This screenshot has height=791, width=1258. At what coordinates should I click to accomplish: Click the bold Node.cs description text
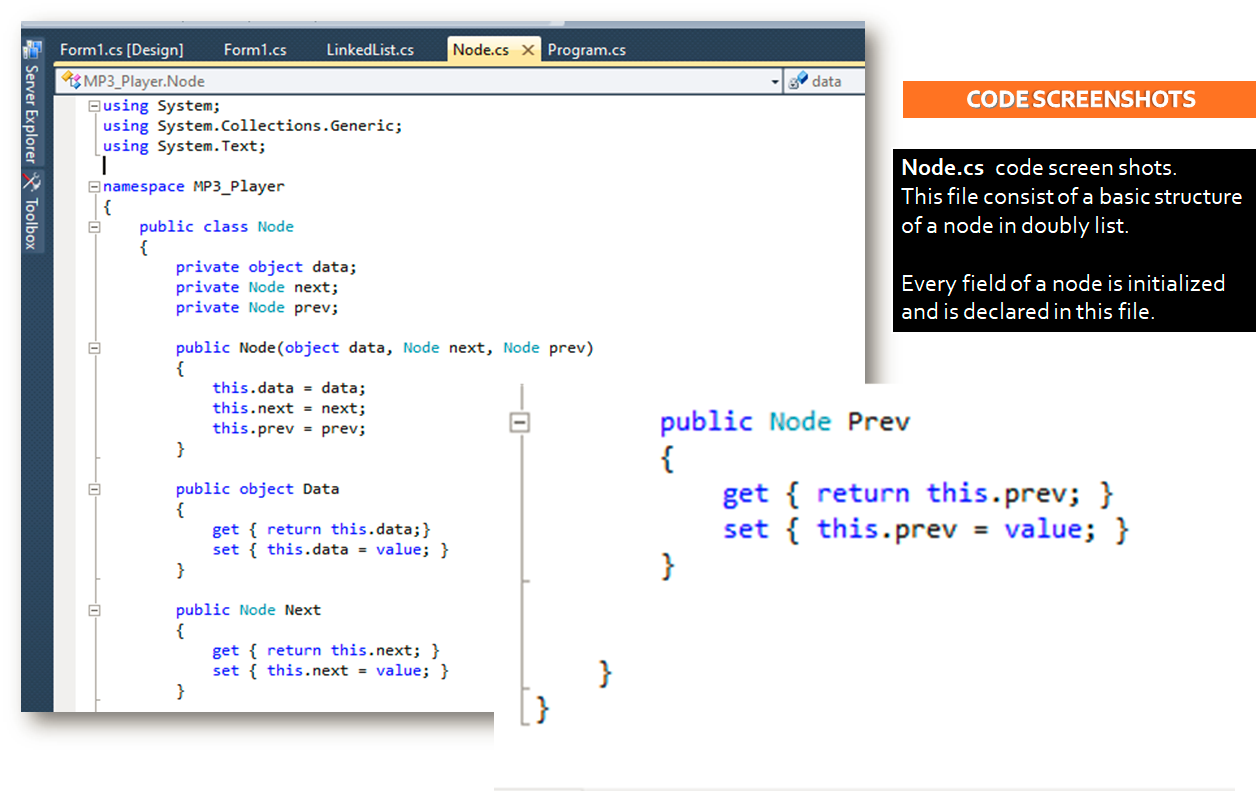pyautogui.click(x=945, y=167)
